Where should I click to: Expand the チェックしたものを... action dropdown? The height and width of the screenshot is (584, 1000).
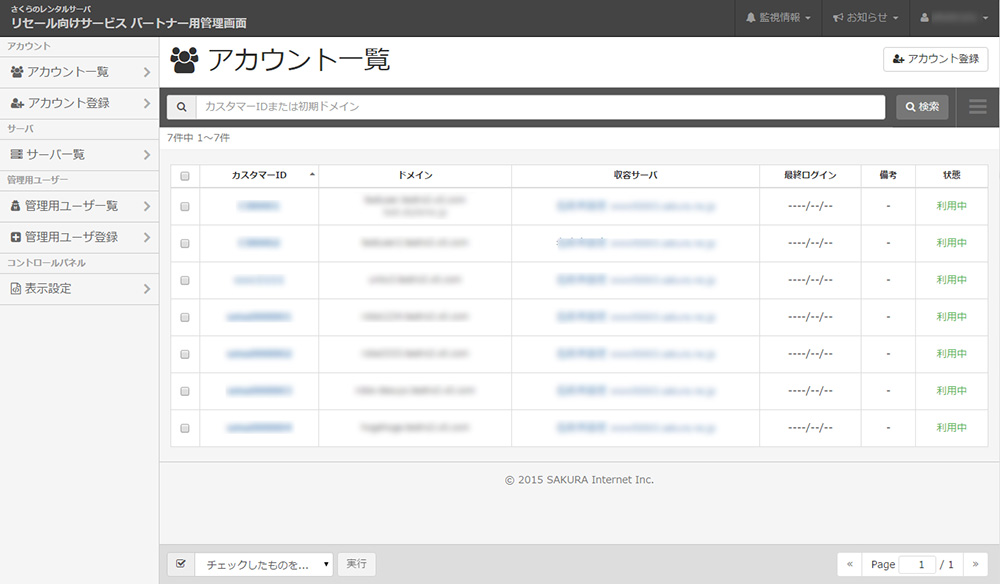(x=265, y=564)
